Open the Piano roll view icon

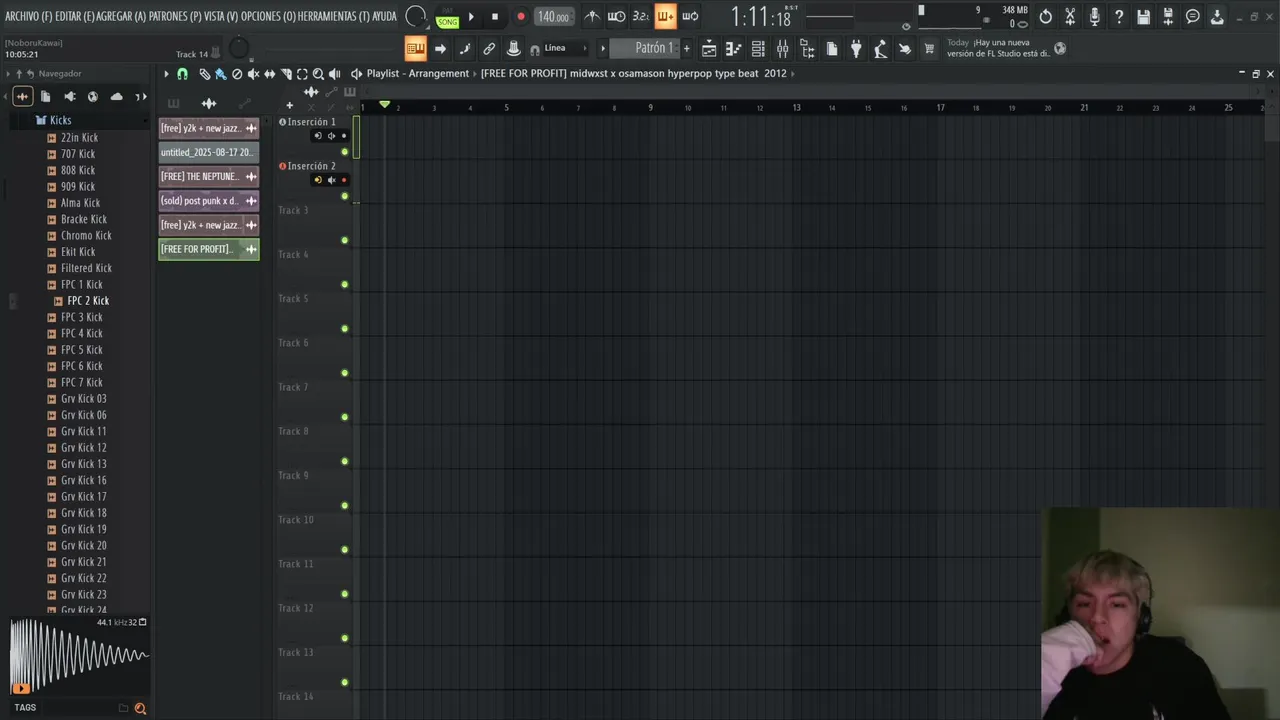pyautogui.click(x=733, y=49)
